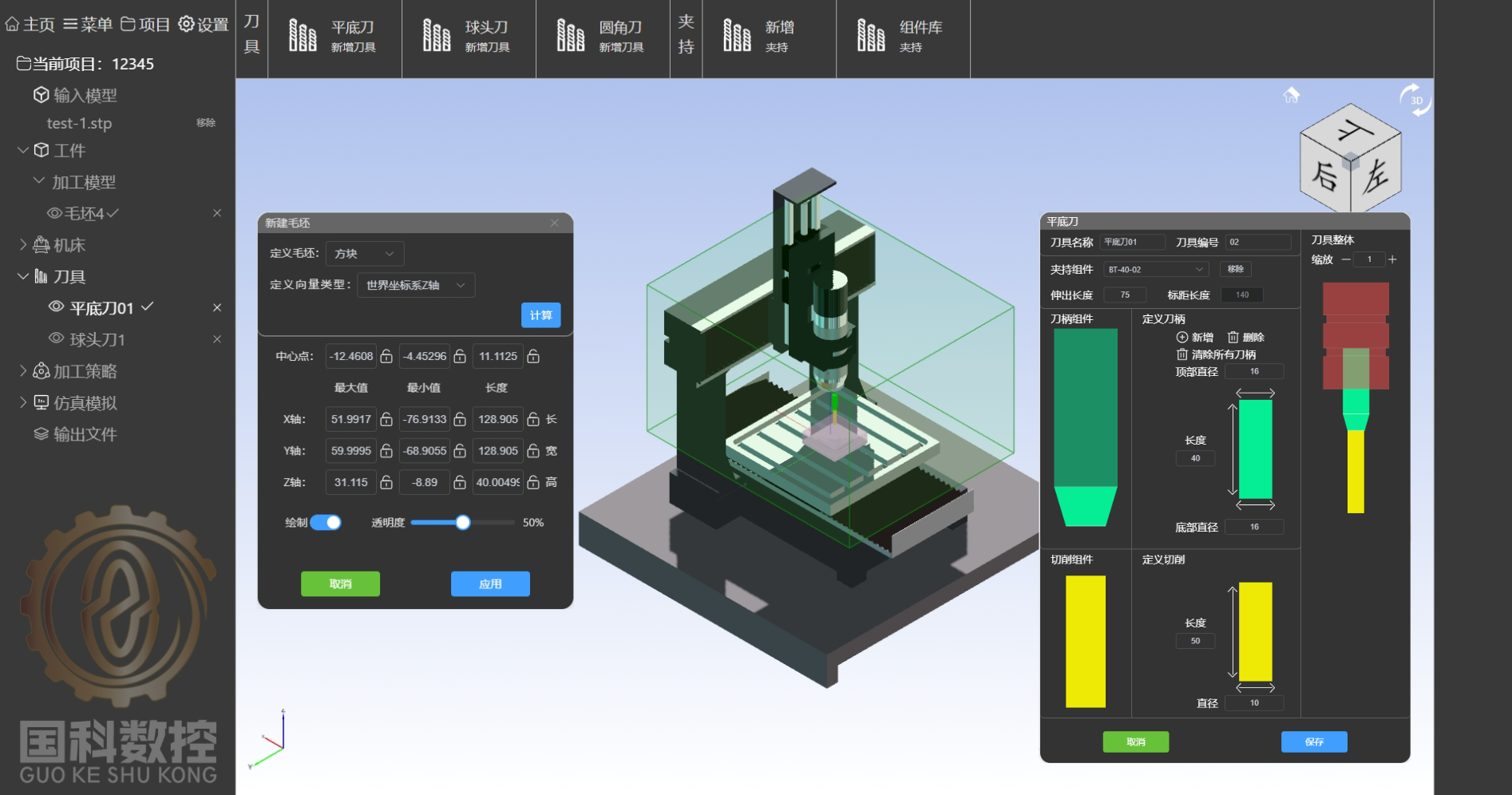Click the 伸出长度 input field
The height and width of the screenshot is (795, 1512).
pos(1124,295)
